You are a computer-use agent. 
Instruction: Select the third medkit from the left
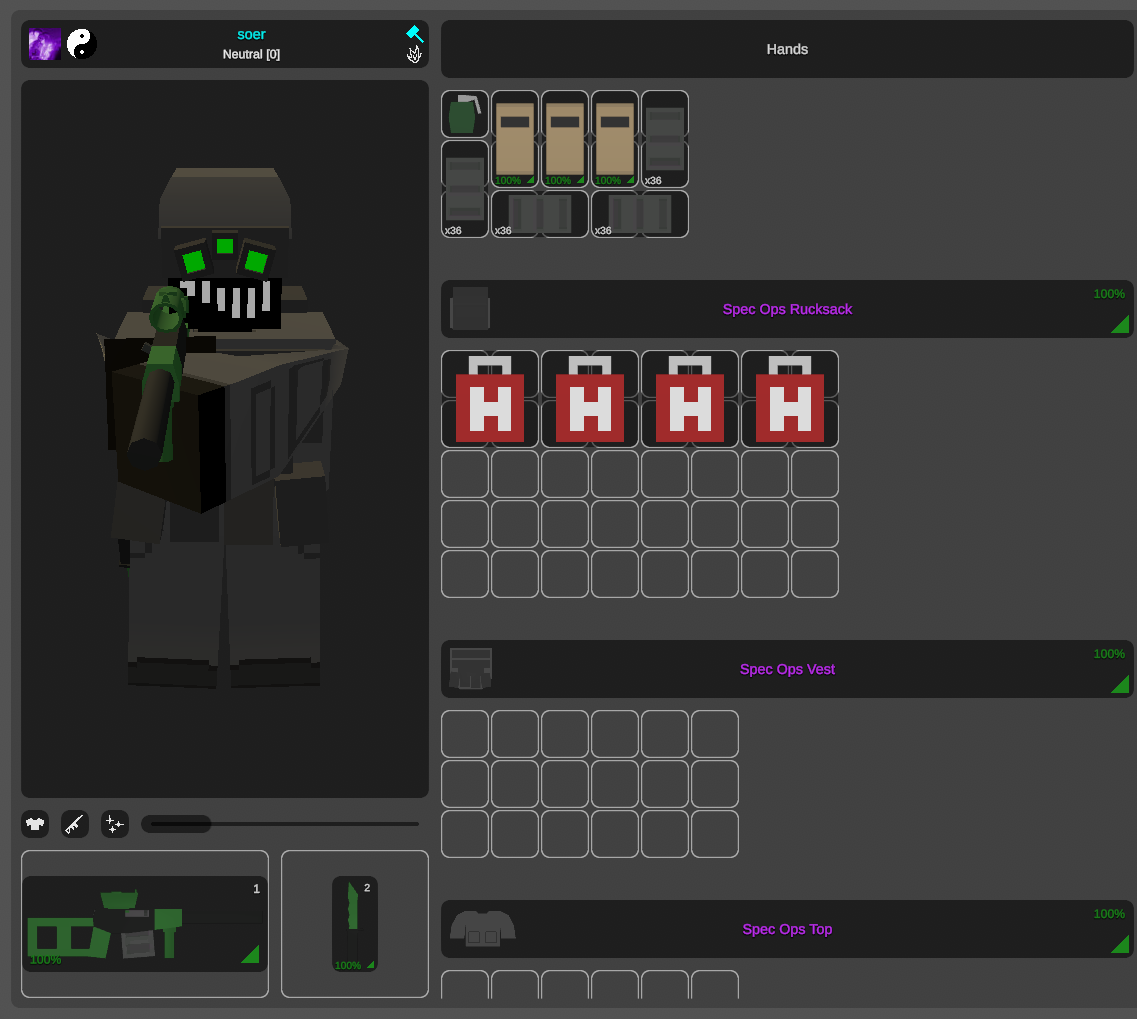pos(690,399)
